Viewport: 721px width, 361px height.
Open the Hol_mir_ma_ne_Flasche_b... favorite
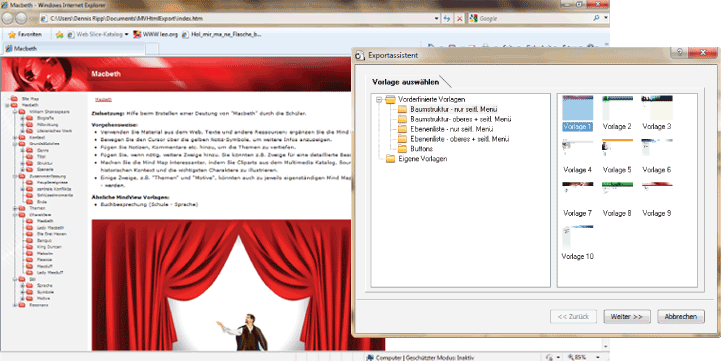point(222,34)
